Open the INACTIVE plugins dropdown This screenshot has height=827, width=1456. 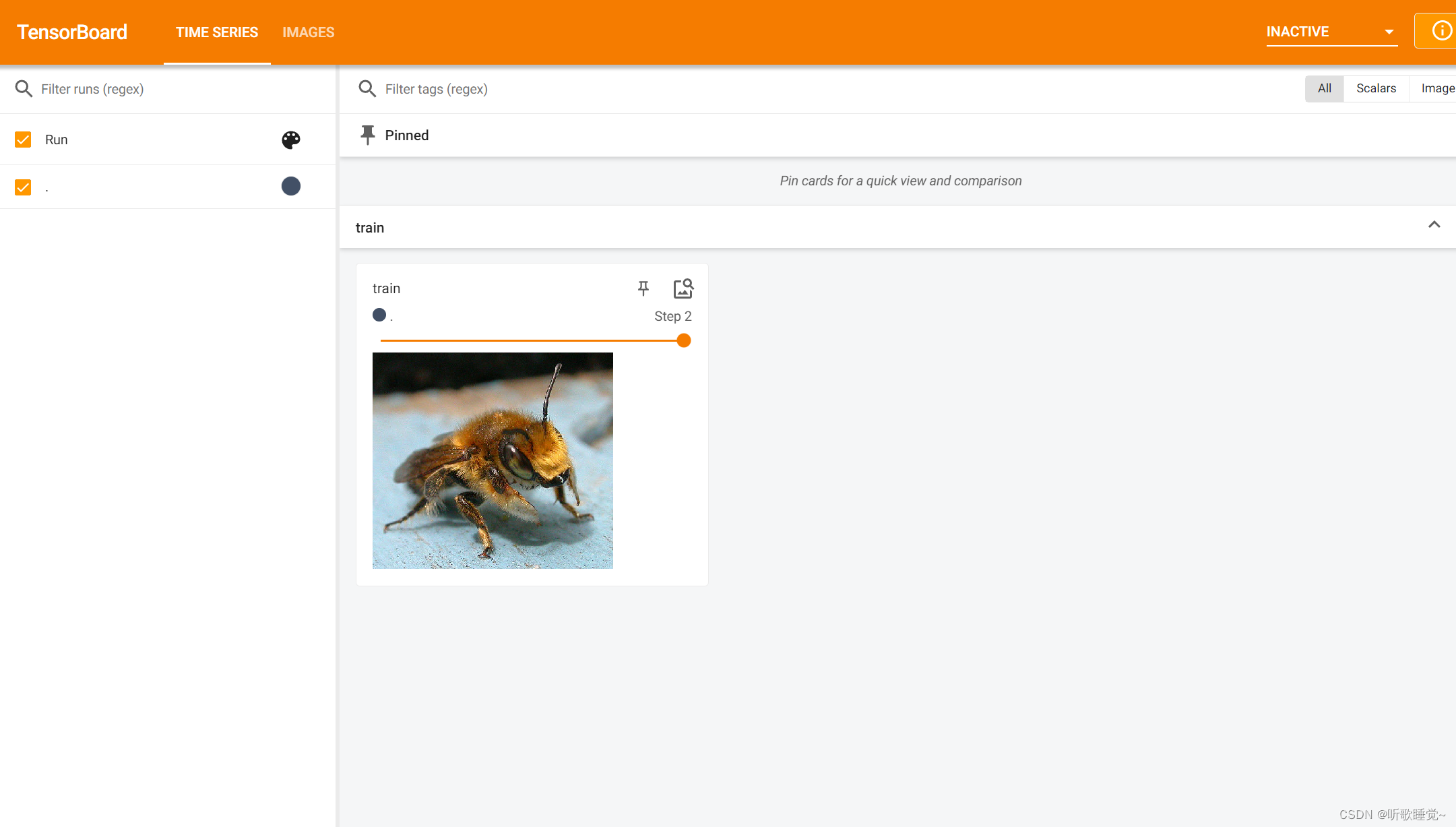pyautogui.click(x=1331, y=32)
